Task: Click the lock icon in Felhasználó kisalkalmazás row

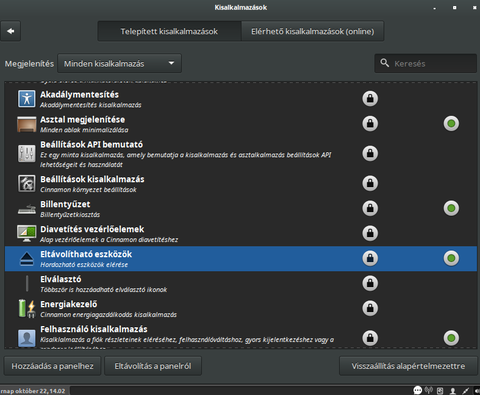Action: tap(370, 338)
